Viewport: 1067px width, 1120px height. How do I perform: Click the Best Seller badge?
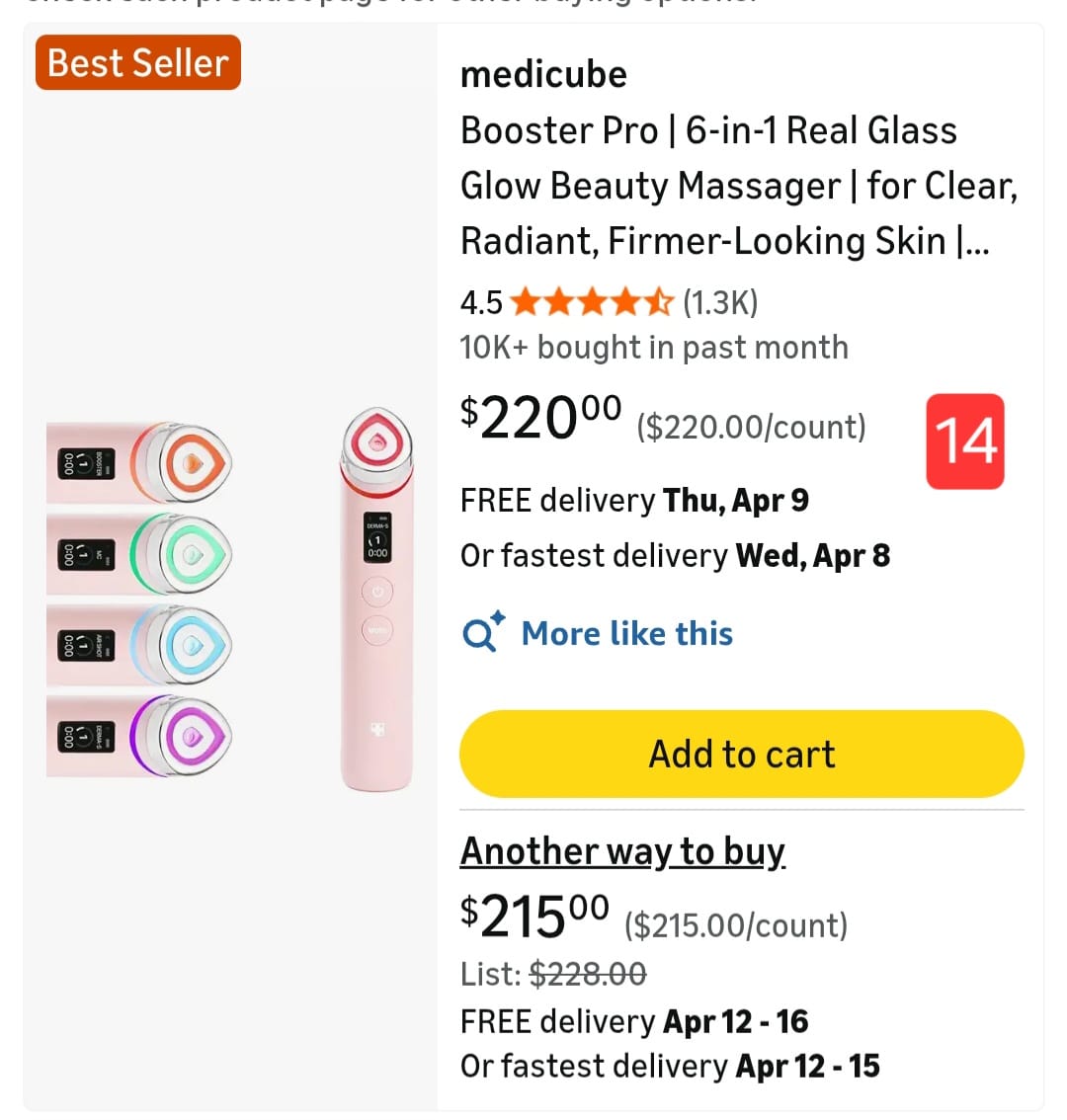(x=138, y=63)
